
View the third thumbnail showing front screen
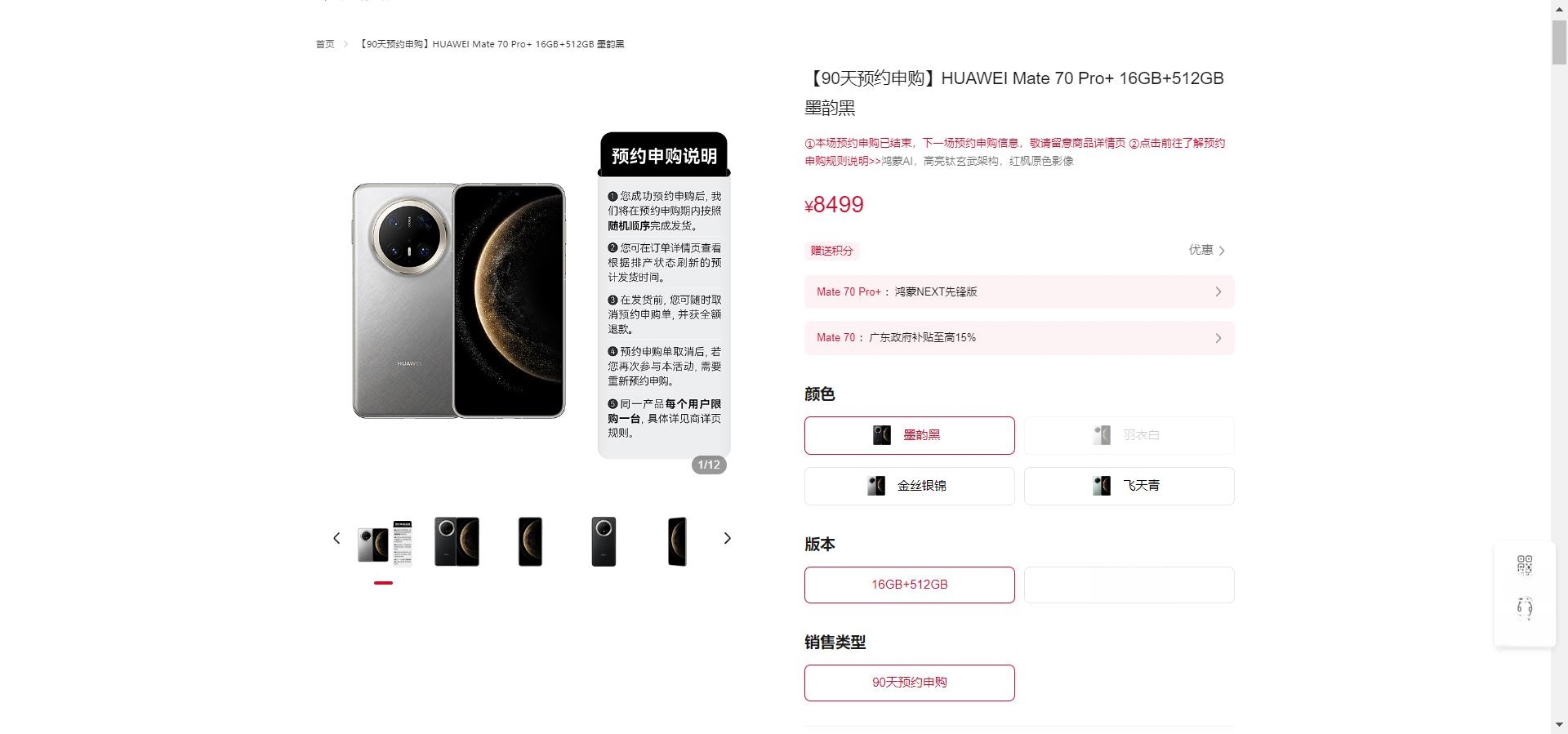tap(530, 541)
